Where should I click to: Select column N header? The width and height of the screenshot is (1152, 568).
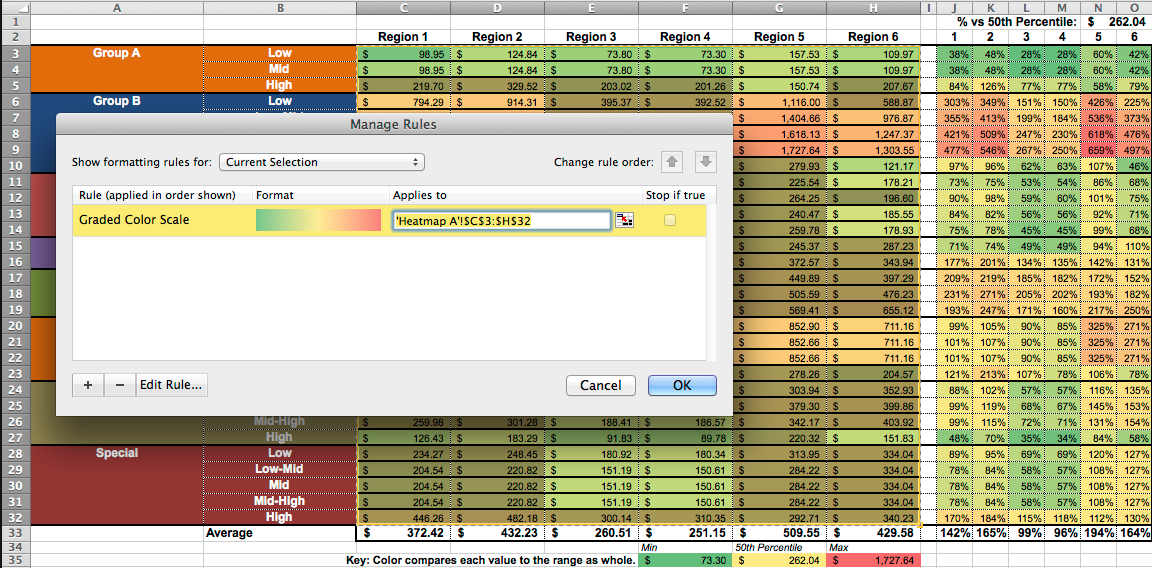click(1098, 7)
